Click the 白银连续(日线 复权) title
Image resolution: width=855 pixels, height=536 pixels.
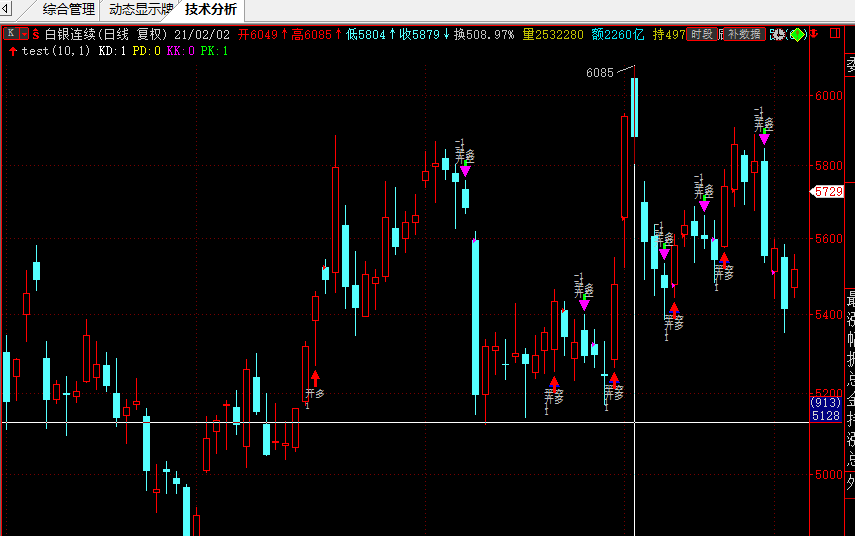[x=106, y=34]
